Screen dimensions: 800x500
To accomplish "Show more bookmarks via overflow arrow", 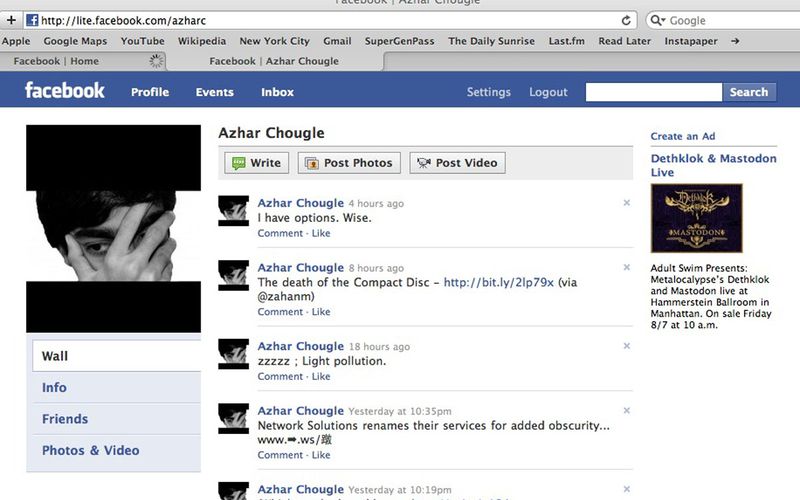I will pos(735,41).
